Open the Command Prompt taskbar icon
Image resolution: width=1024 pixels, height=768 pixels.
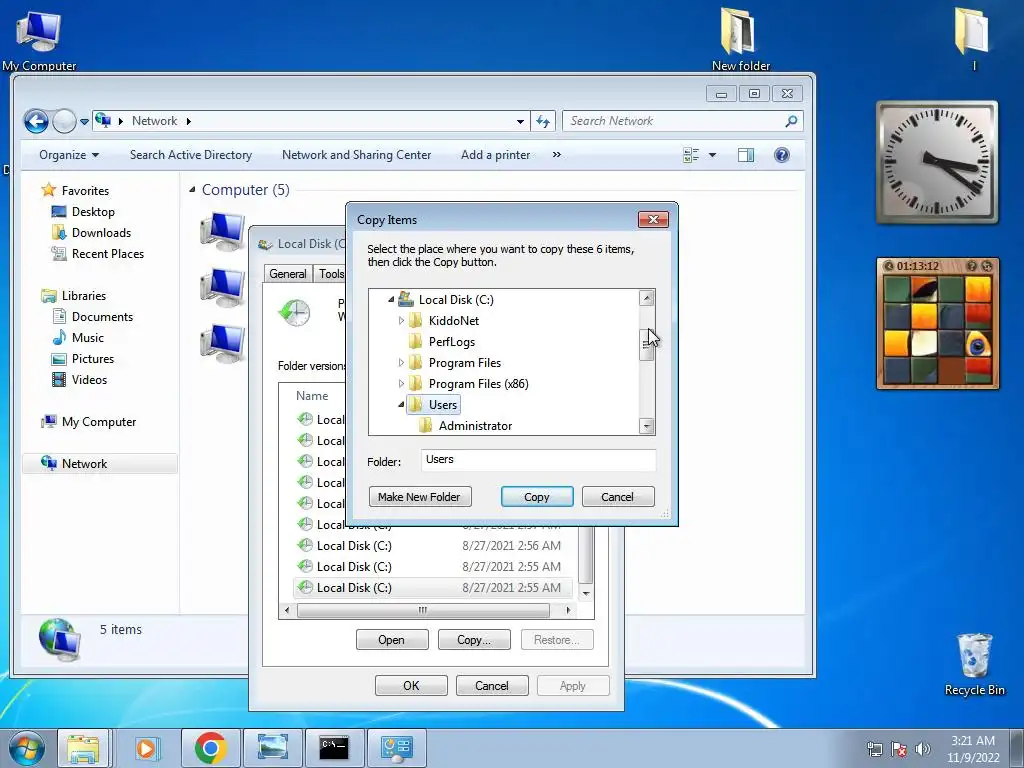tap(333, 748)
